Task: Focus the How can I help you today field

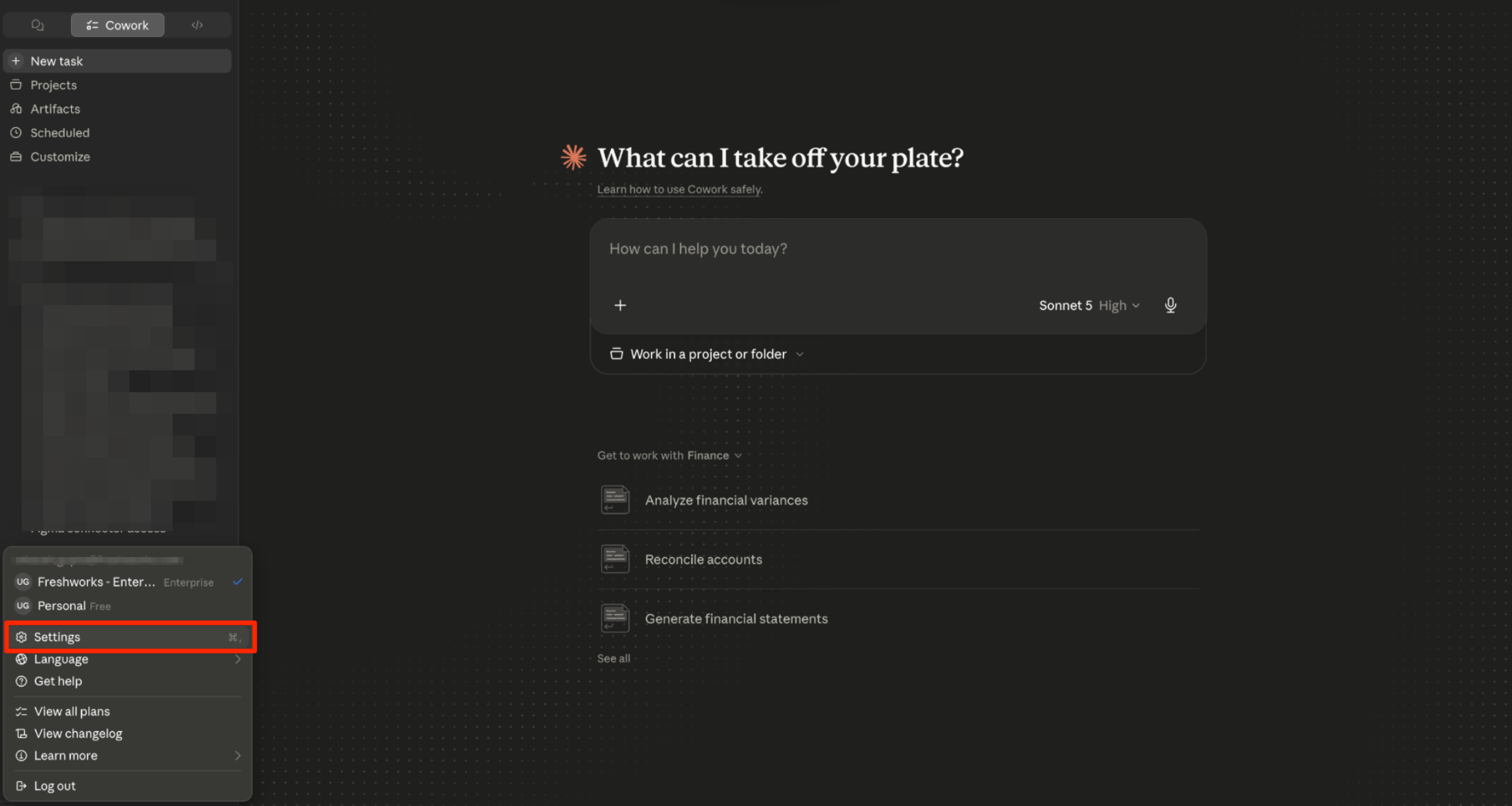Action: click(898, 249)
